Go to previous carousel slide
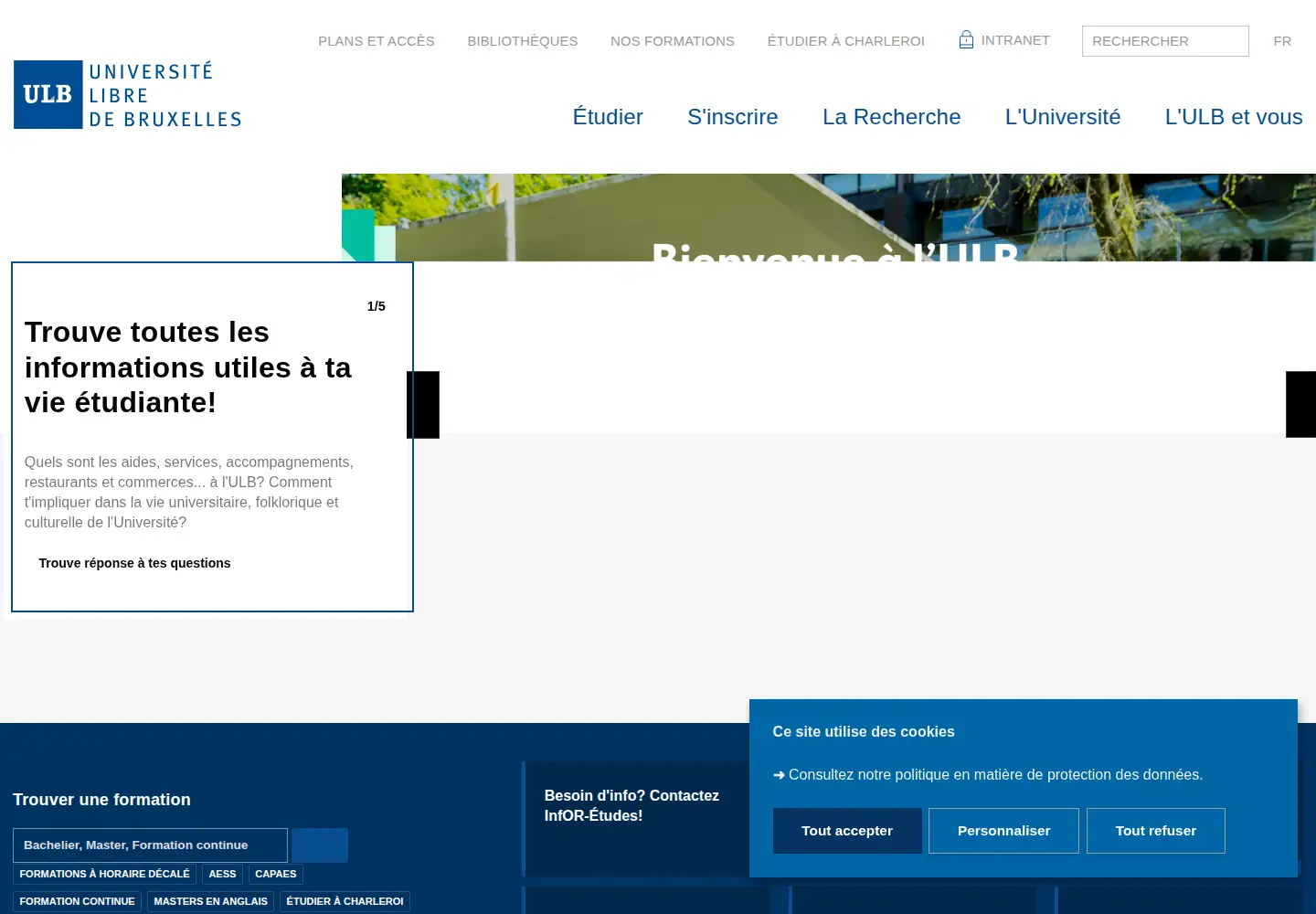1316x914 pixels. click(x=423, y=405)
